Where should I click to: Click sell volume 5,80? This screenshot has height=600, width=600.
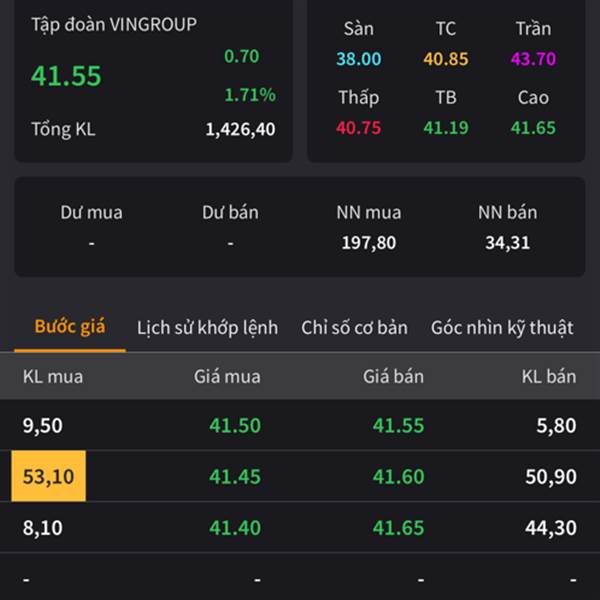(556, 426)
